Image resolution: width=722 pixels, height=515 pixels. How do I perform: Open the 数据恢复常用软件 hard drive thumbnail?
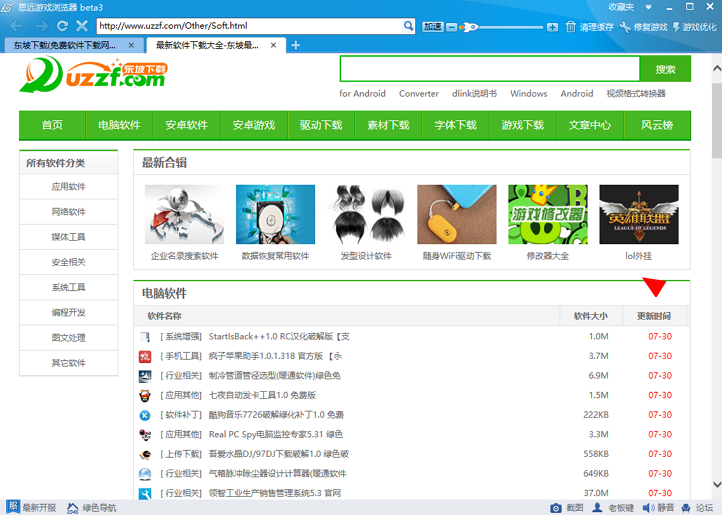[x=275, y=215]
